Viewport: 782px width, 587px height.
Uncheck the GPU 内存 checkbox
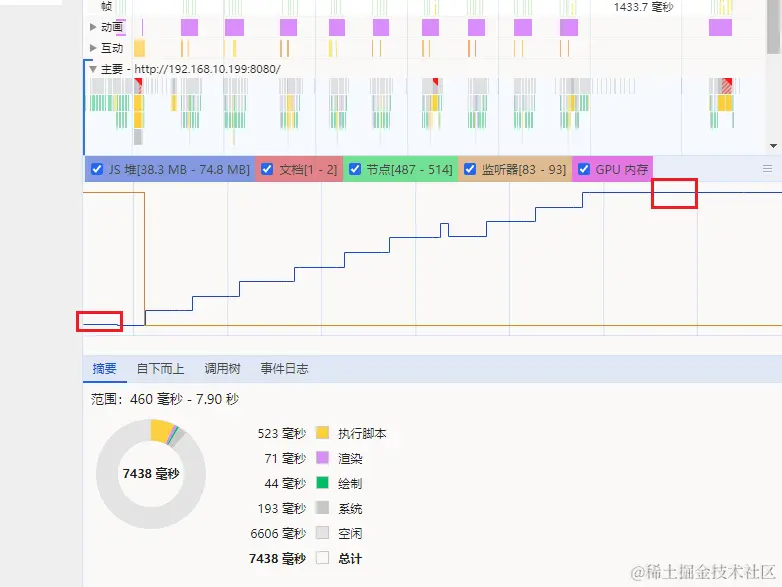584,169
